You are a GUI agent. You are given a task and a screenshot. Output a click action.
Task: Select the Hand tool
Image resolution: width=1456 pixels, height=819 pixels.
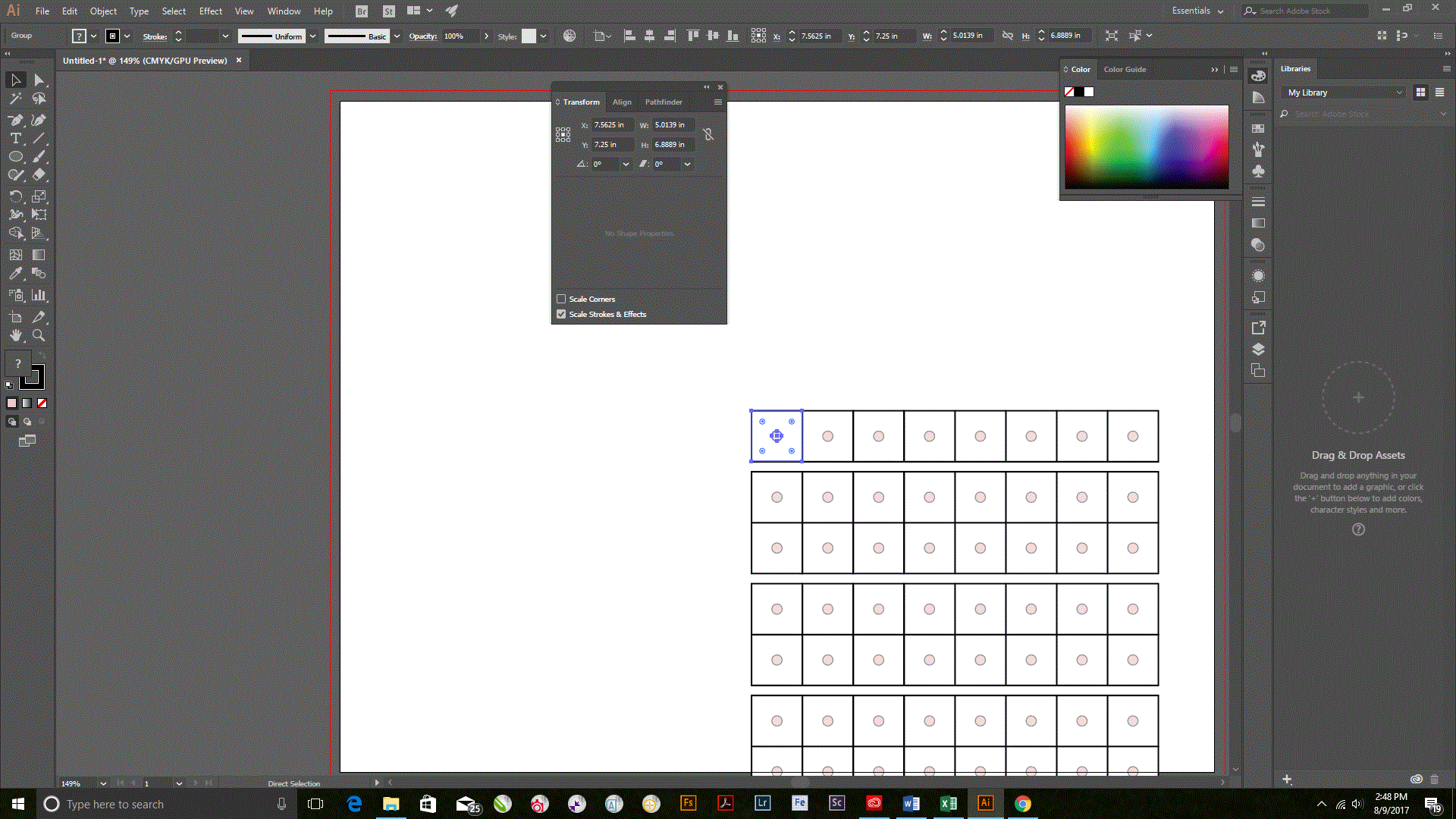point(15,335)
